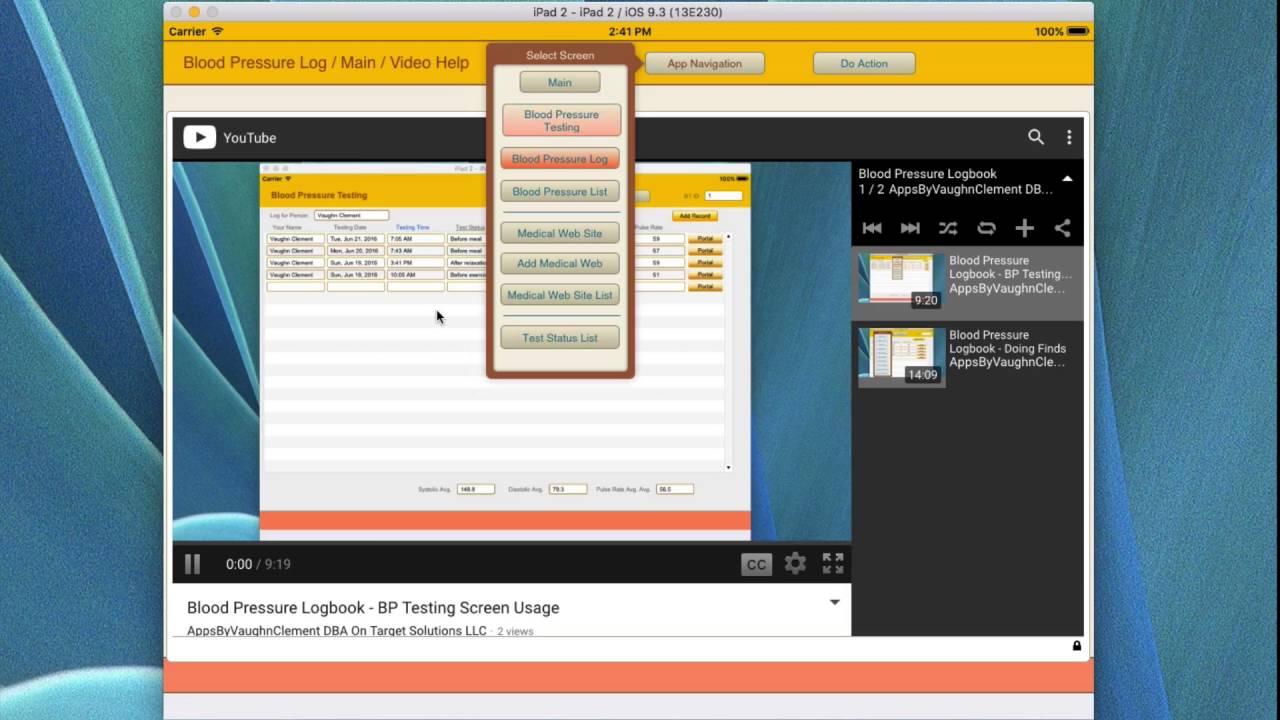Choose Blood Pressure Log screen

(560, 159)
